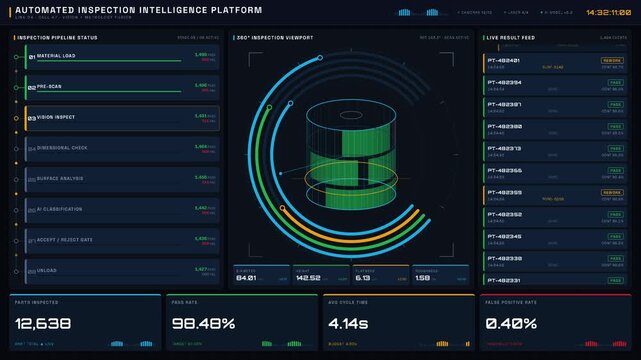Click the red sparkline in False Positive Rate card
Viewport: 641px width, 360px height.
coord(602,344)
